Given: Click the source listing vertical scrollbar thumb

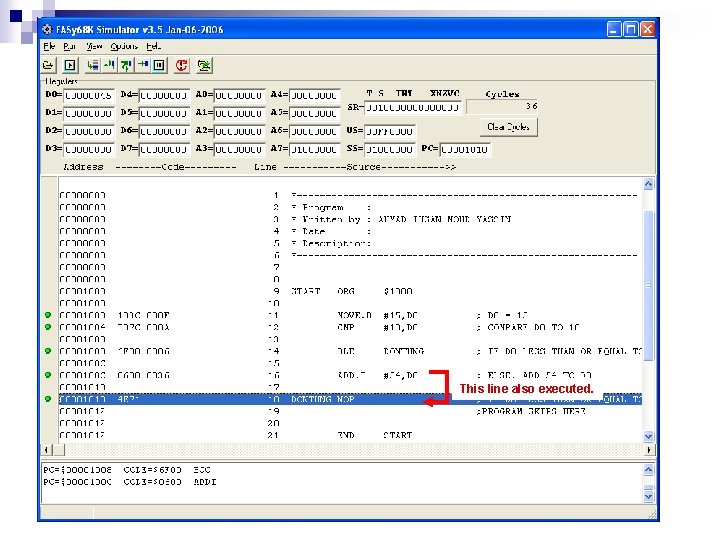Looking at the screenshot, I should (648, 286).
